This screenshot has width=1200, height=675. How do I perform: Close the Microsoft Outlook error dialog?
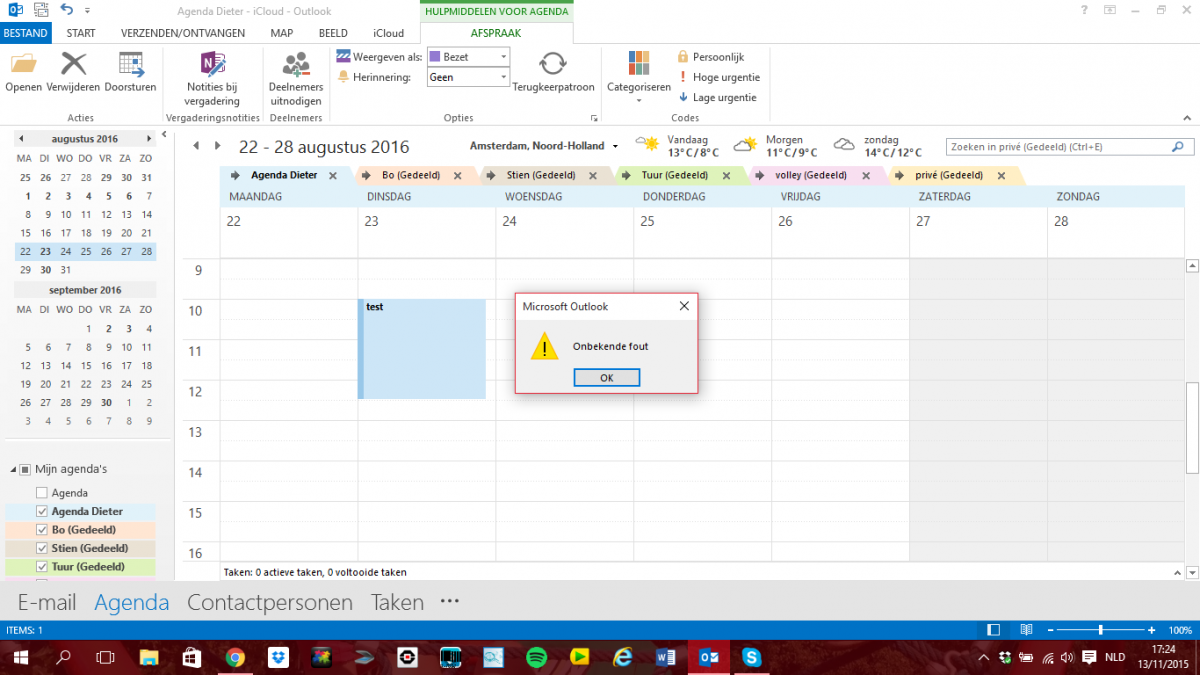684,306
